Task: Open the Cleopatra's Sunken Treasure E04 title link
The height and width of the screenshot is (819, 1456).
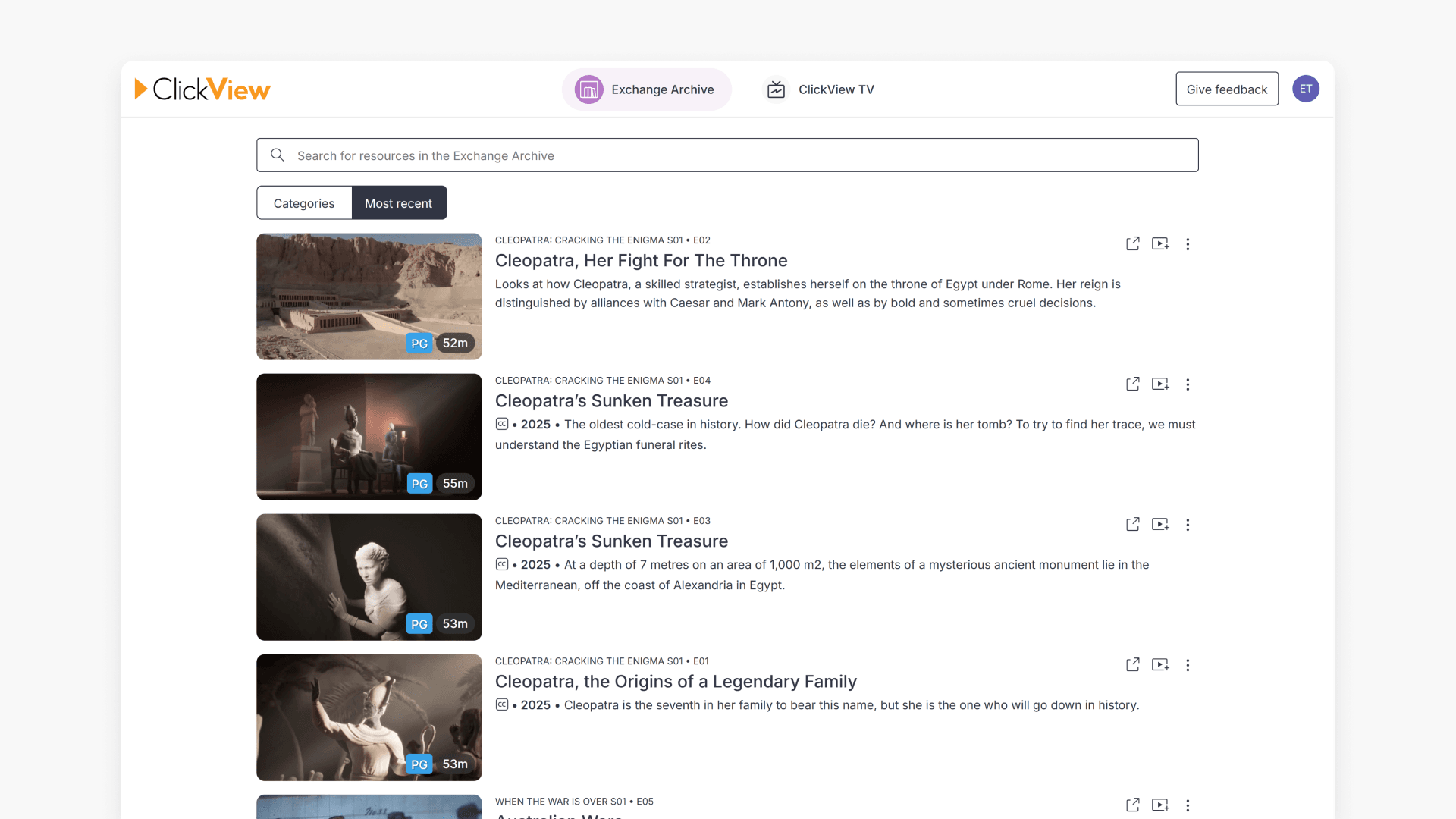Action: point(611,401)
